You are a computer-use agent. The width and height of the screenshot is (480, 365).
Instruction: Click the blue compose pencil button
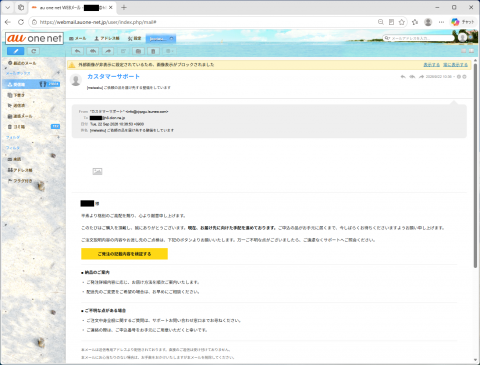click(15, 51)
